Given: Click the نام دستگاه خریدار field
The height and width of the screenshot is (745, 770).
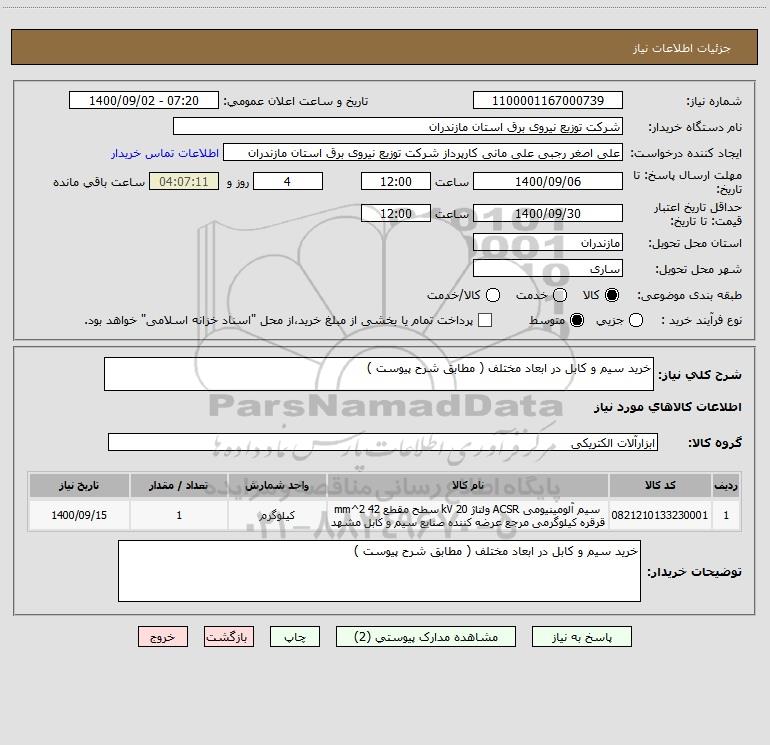Looking at the screenshot, I should point(398,127).
